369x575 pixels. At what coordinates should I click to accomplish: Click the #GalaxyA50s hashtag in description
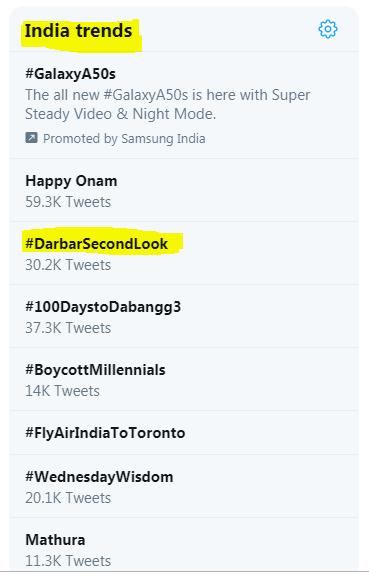146,95
